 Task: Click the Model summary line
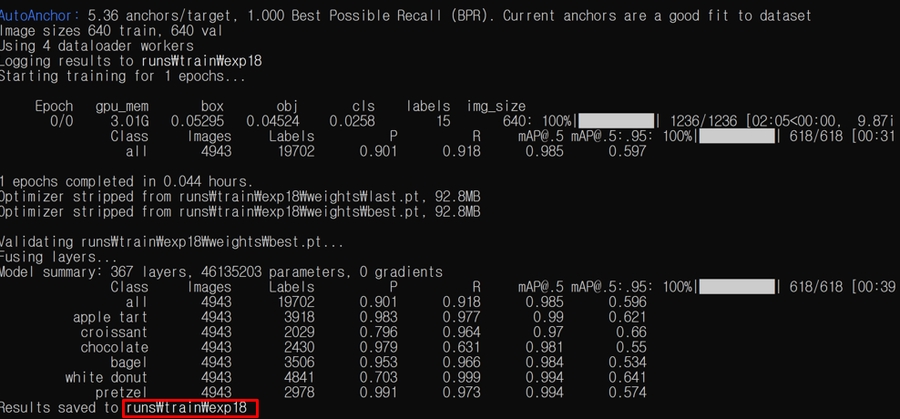pos(221,272)
